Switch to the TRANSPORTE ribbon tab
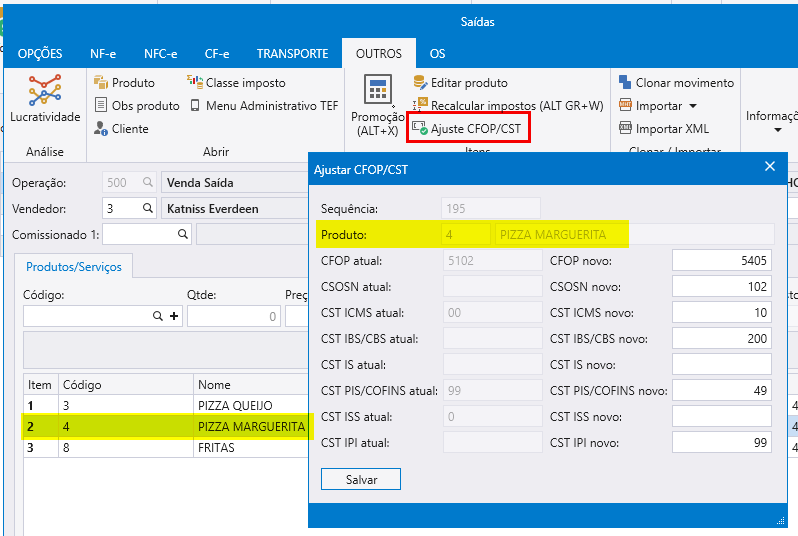The height and width of the screenshot is (536, 798). click(x=292, y=54)
